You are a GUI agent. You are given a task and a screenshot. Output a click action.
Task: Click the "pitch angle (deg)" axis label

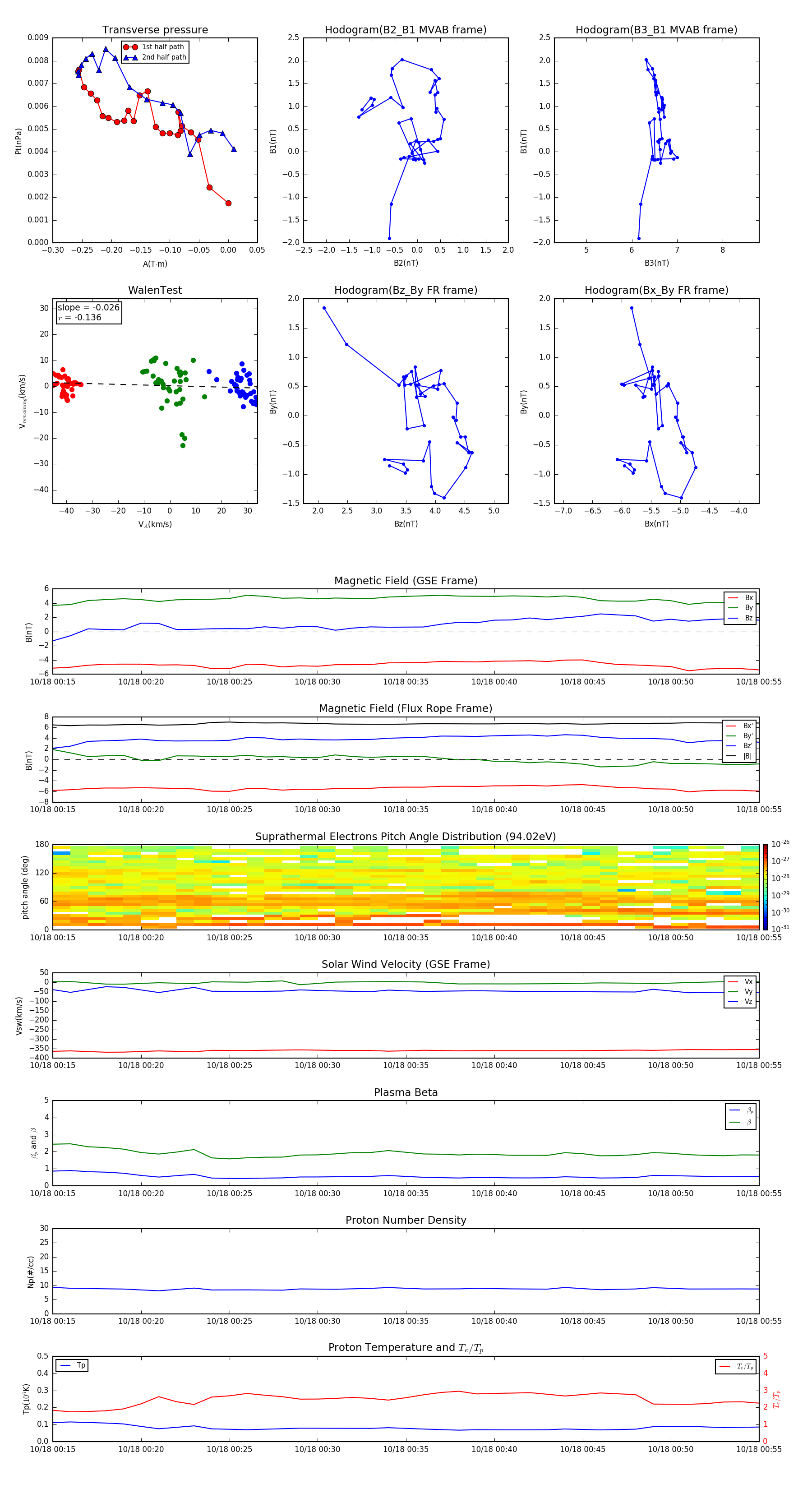(x=25, y=887)
